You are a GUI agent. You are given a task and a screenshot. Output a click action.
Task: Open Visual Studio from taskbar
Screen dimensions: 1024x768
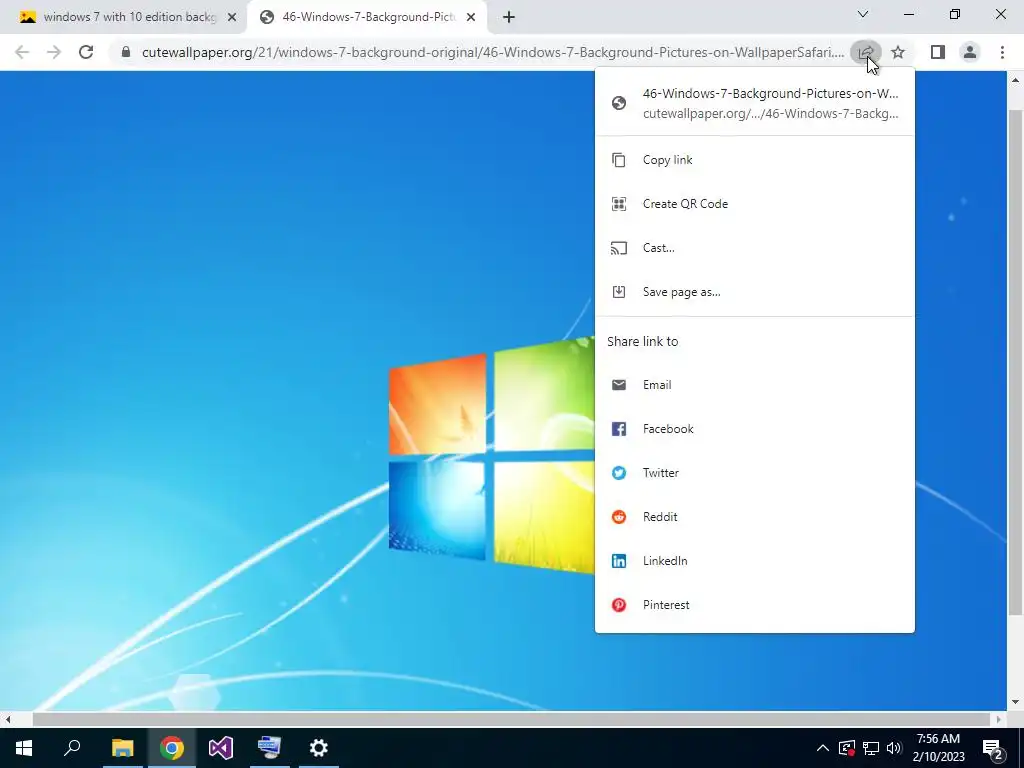tap(221, 748)
